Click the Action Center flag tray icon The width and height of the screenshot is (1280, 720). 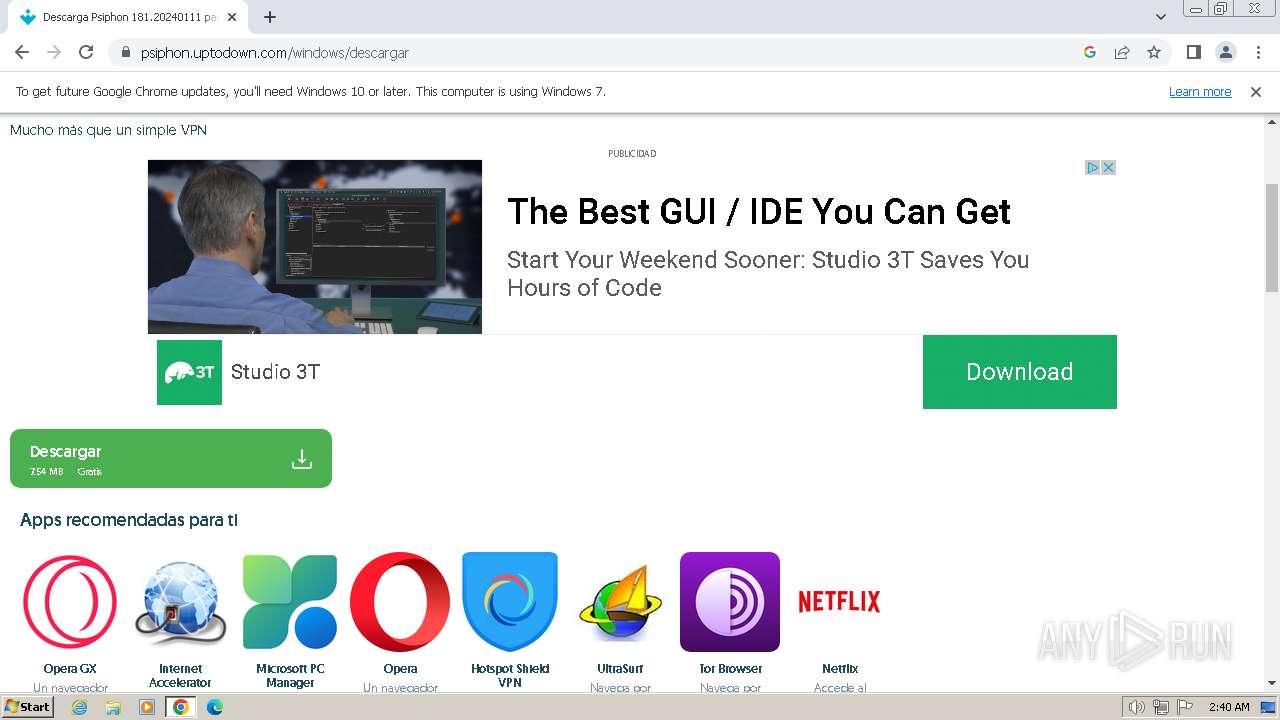coord(1185,707)
